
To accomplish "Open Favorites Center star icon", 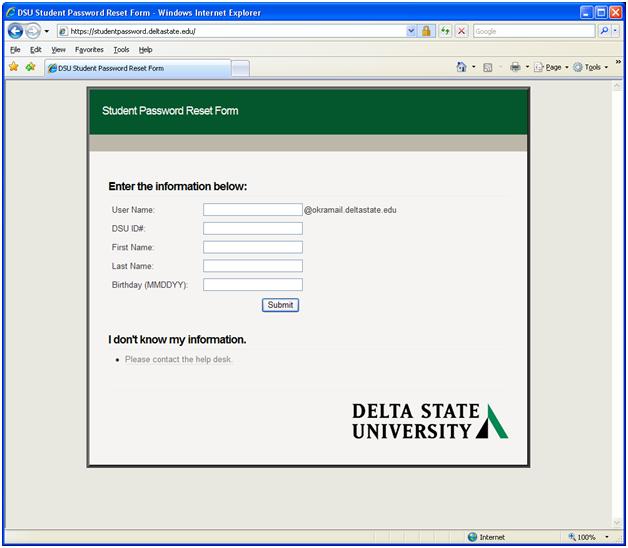I will (x=14, y=67).
